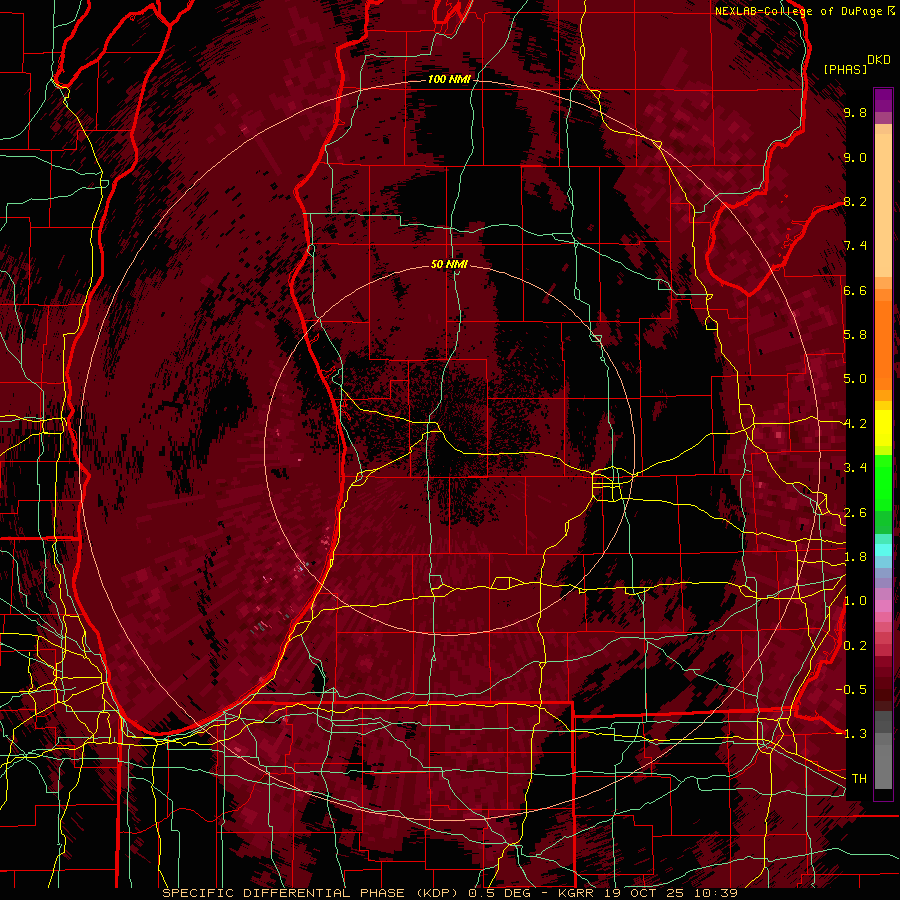Click the 1.0 scale value
Image resolution: width=900 pixels, height=900 pixels.
pyautogui.click(x=855, y=601)
